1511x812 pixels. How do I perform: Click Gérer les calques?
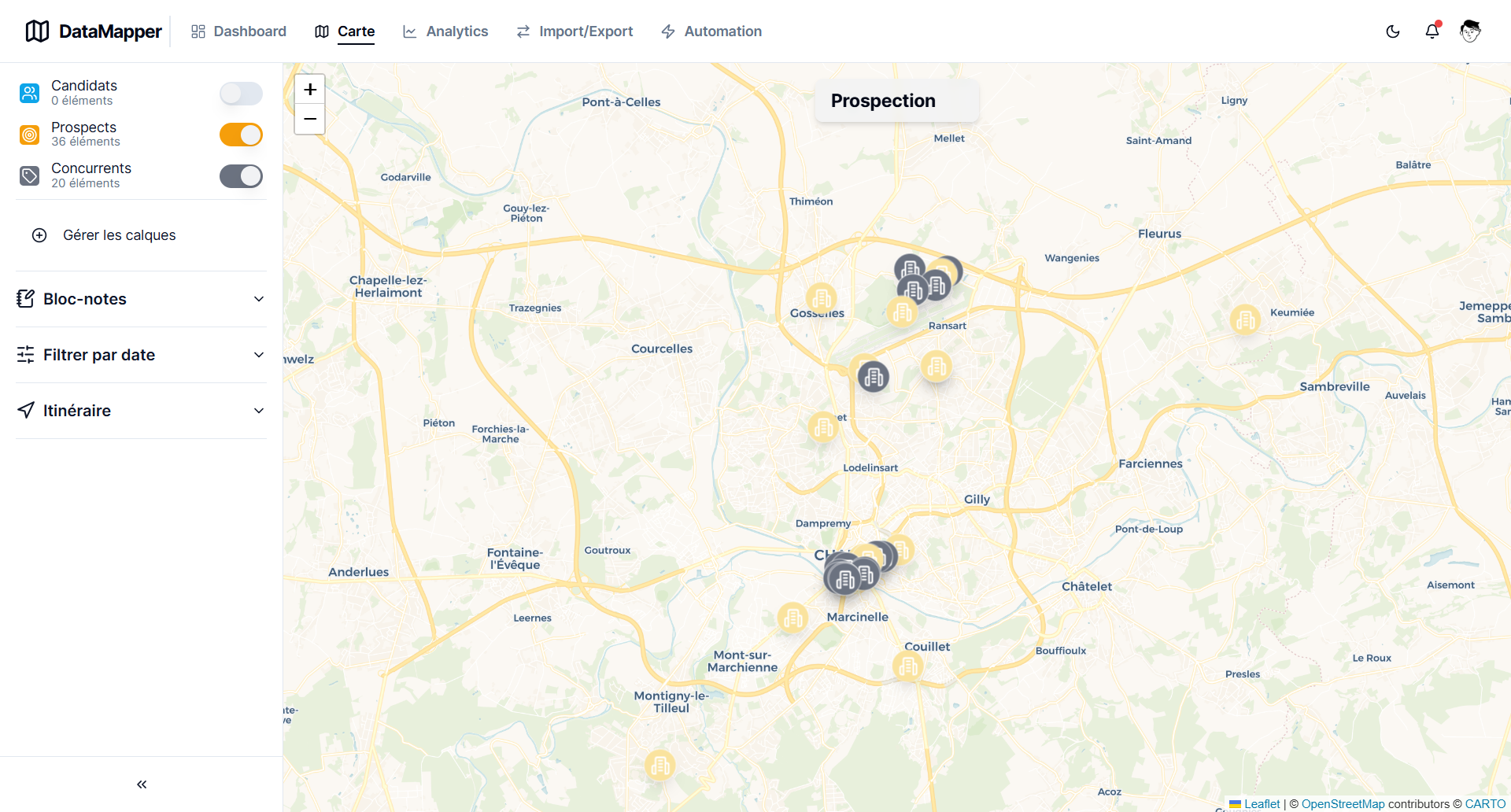coord(119,234)
